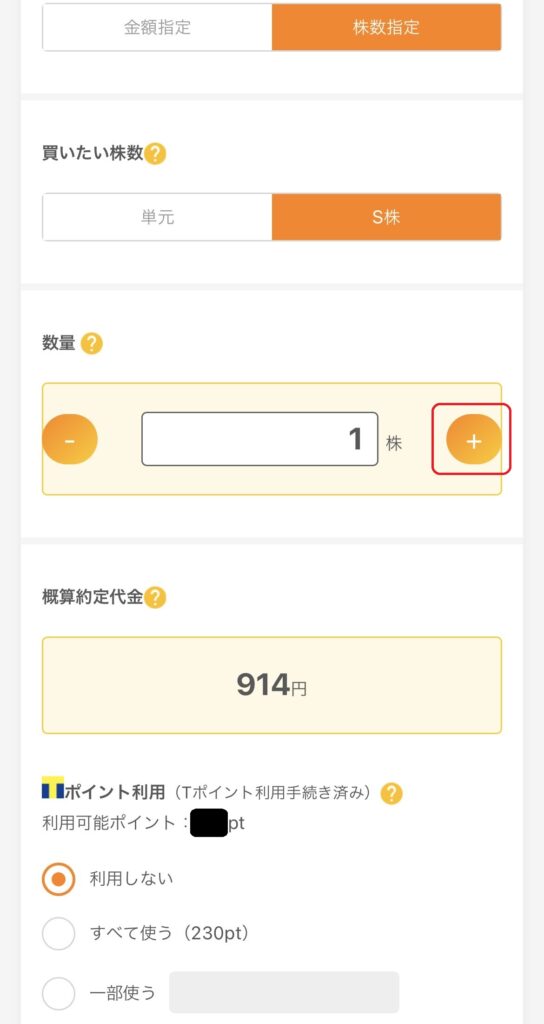
Task: Open help icon beside 買いたい株数
Action: pyautogui.click(x=155, y=154)
